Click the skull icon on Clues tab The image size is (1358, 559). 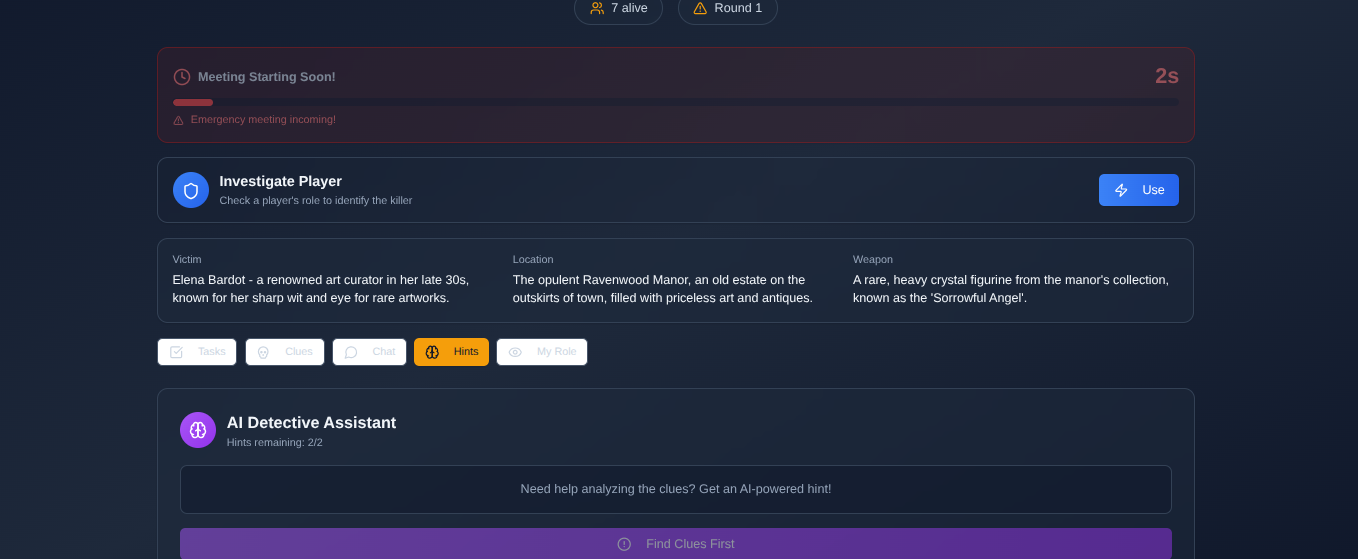(263, 352)
